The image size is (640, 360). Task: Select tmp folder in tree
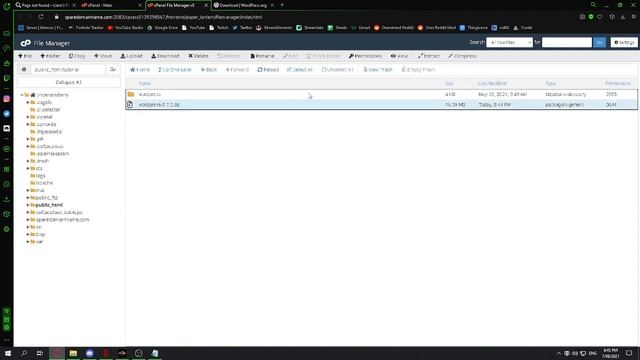pos(40,235)
